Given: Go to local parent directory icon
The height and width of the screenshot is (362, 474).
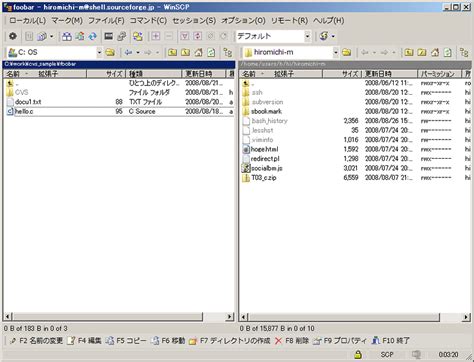Looking at the screenshot, I should 172,52.
